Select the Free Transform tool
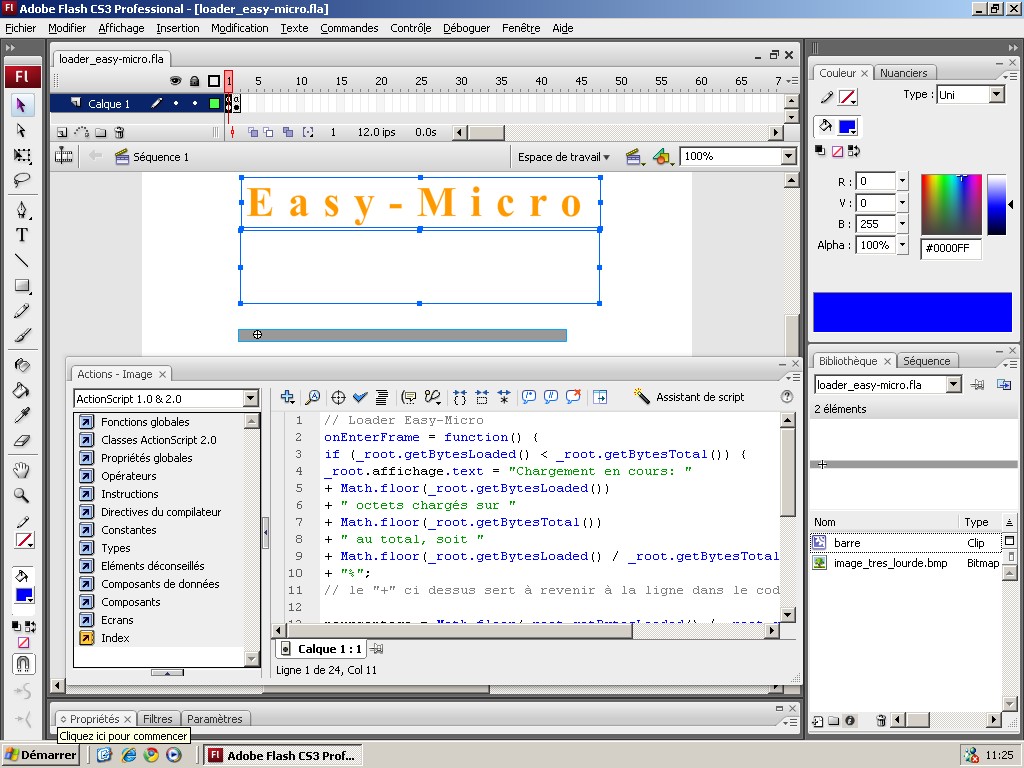This screenshot has width=1024, height=768. 22,155
